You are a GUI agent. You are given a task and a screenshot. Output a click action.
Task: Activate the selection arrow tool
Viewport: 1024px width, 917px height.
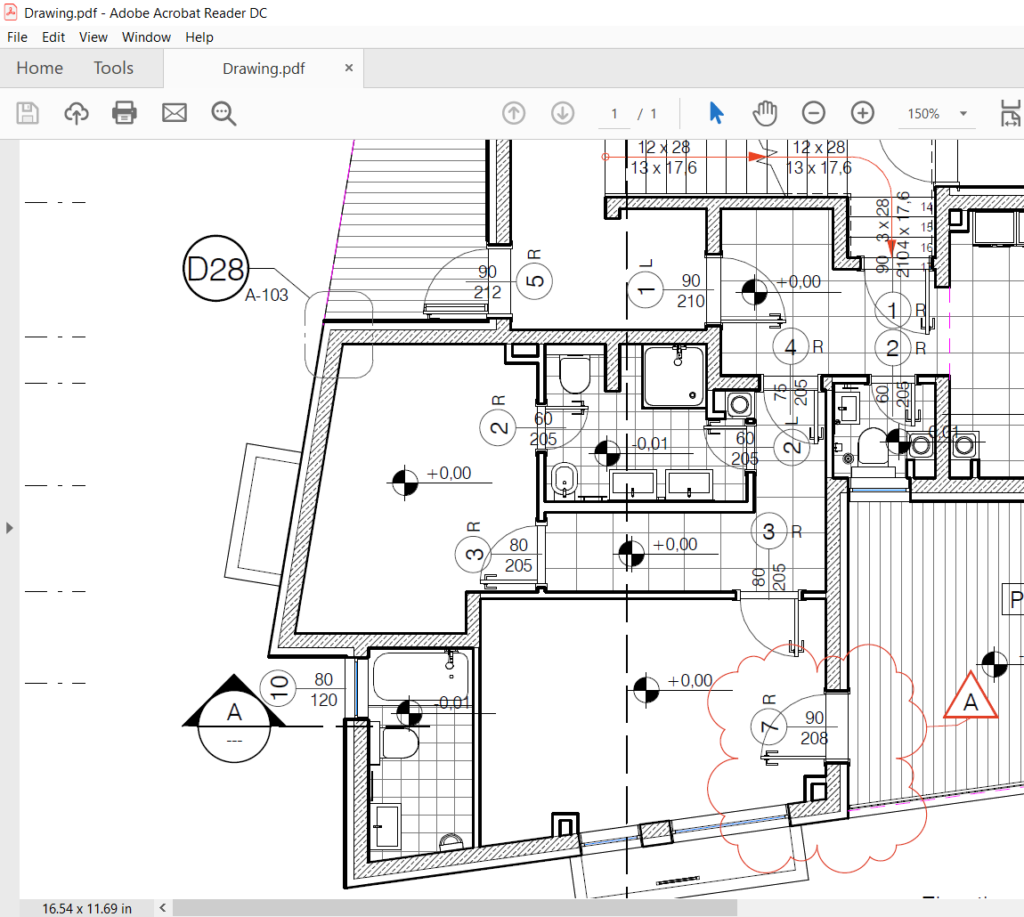coord(716,113)
